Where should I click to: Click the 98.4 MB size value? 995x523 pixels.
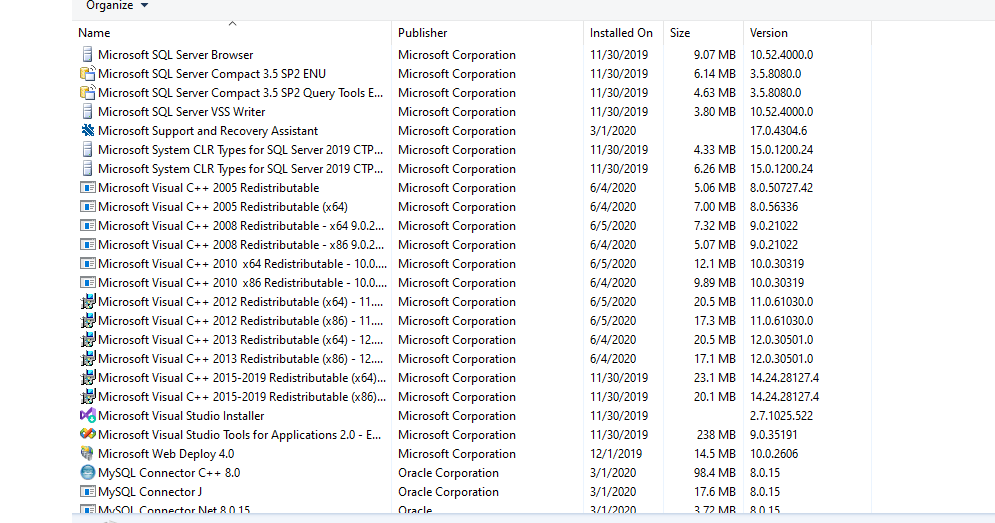(x=715, y=473)
